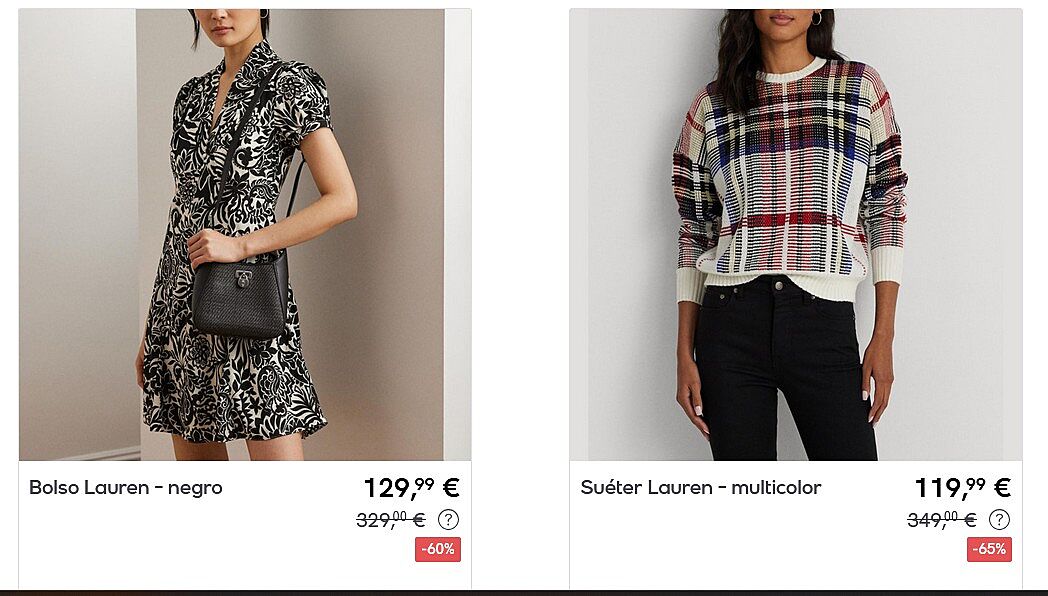Click the crossed-out 349,00 € original price
The image size is (1048, 596).
[x=942, y=519]
